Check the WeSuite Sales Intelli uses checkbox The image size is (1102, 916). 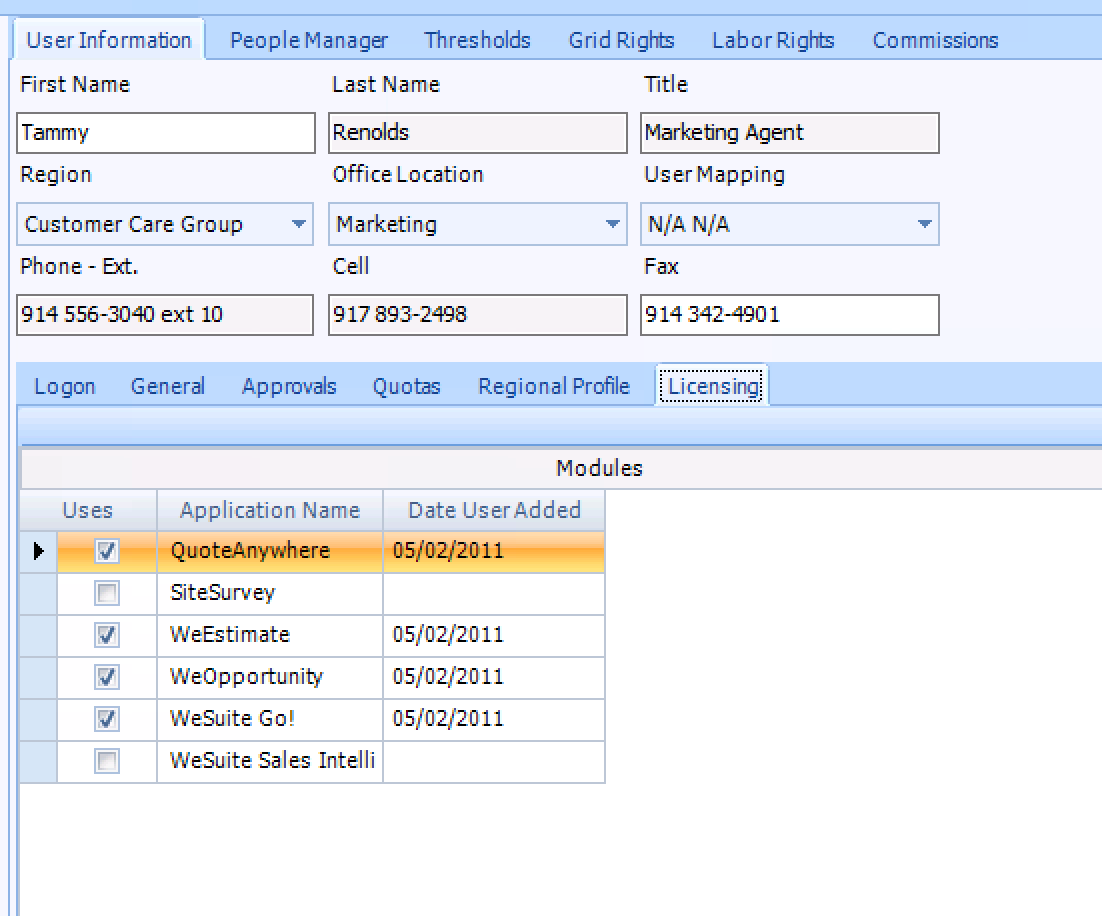coord(107,761)
